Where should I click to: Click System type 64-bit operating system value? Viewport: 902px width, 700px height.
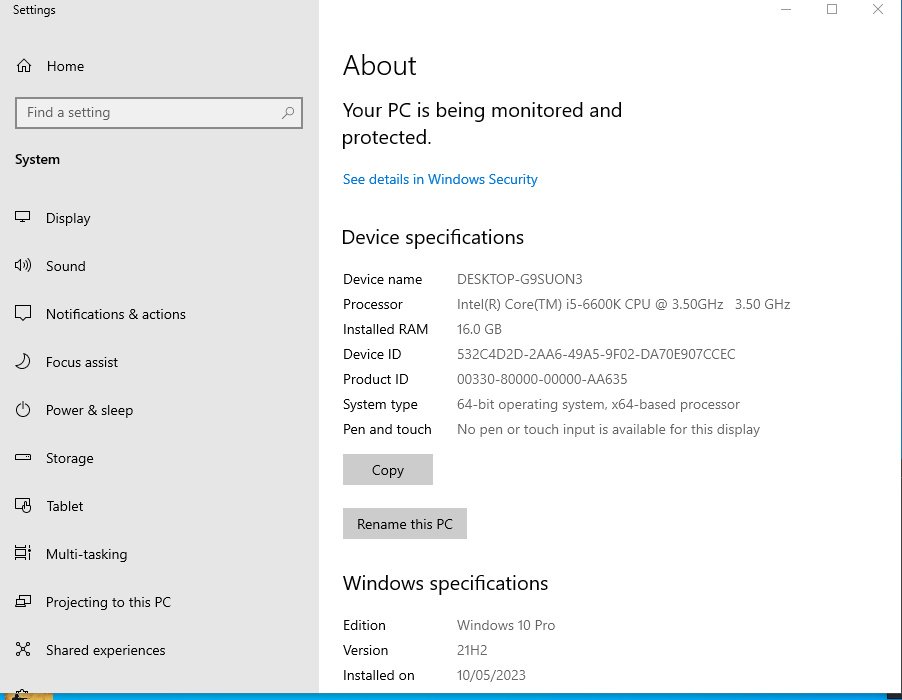point(598,405)
